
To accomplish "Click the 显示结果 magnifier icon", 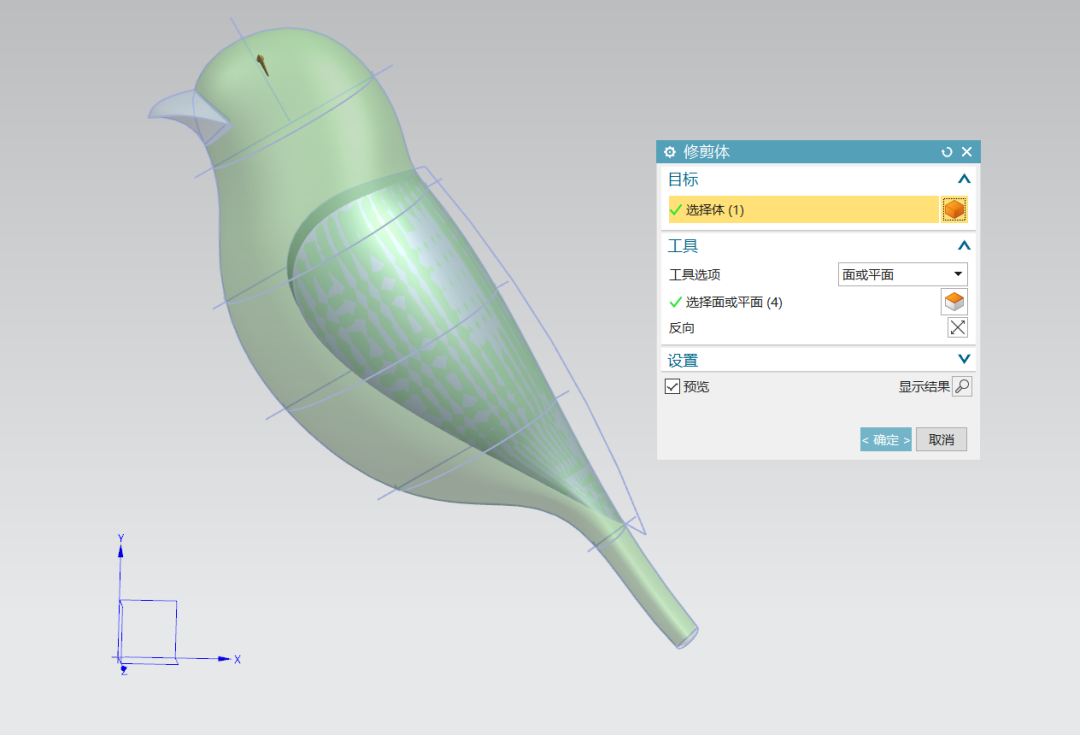I will (x=962, y=386).
